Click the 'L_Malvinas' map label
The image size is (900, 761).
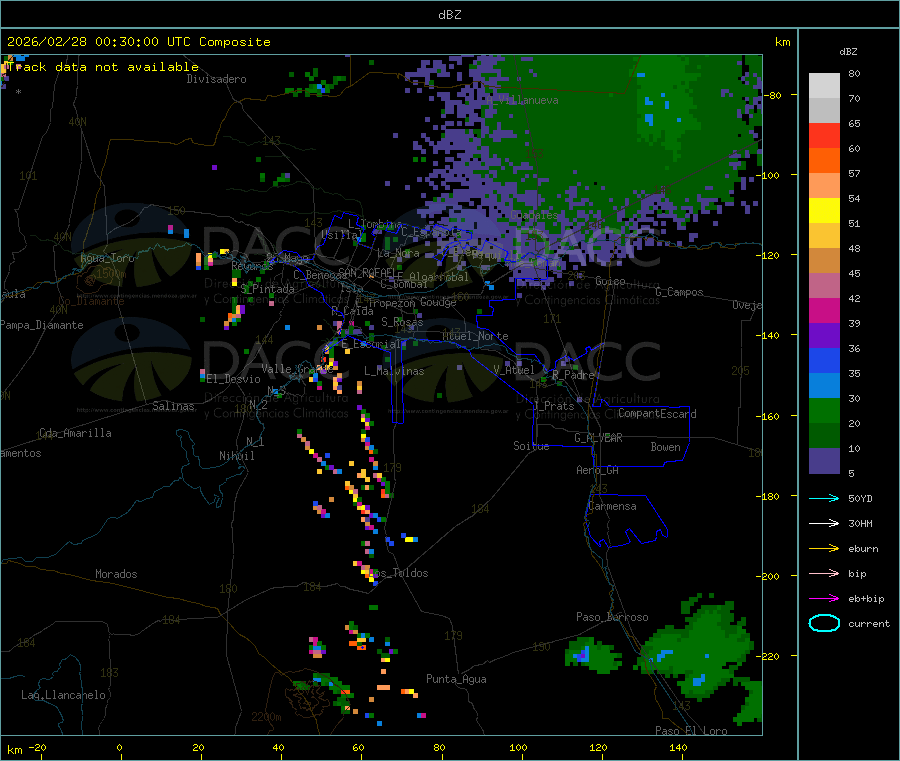(394, 371)
